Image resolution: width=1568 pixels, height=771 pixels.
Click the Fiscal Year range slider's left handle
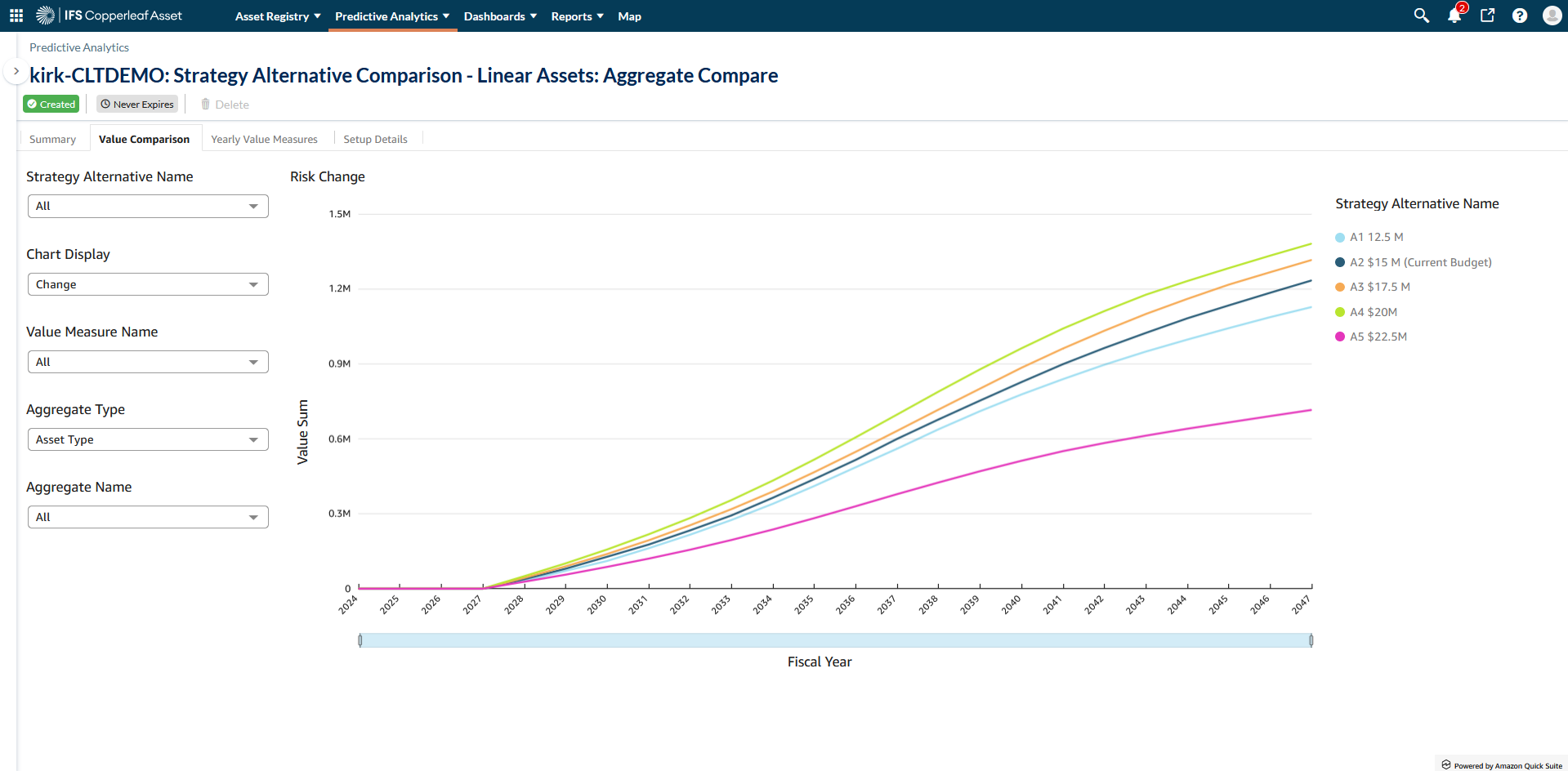(360, 640)
